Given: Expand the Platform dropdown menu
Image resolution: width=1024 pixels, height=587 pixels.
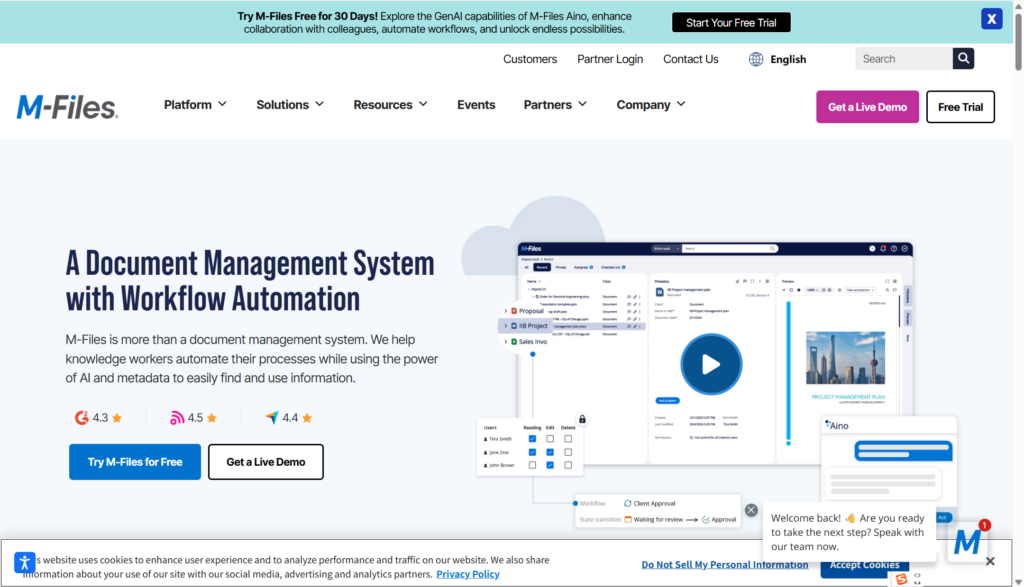Looking at the screenshot, I should (195, 105).
